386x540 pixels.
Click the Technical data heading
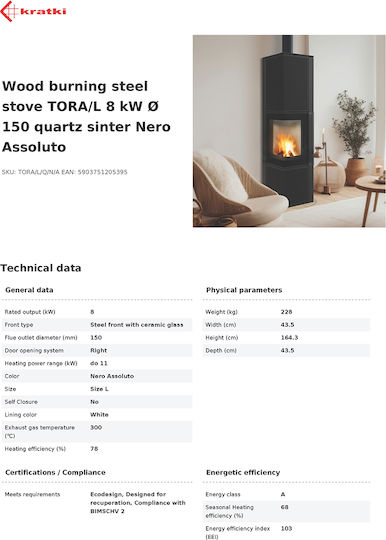pyautogui.click(x=41, y=268)
